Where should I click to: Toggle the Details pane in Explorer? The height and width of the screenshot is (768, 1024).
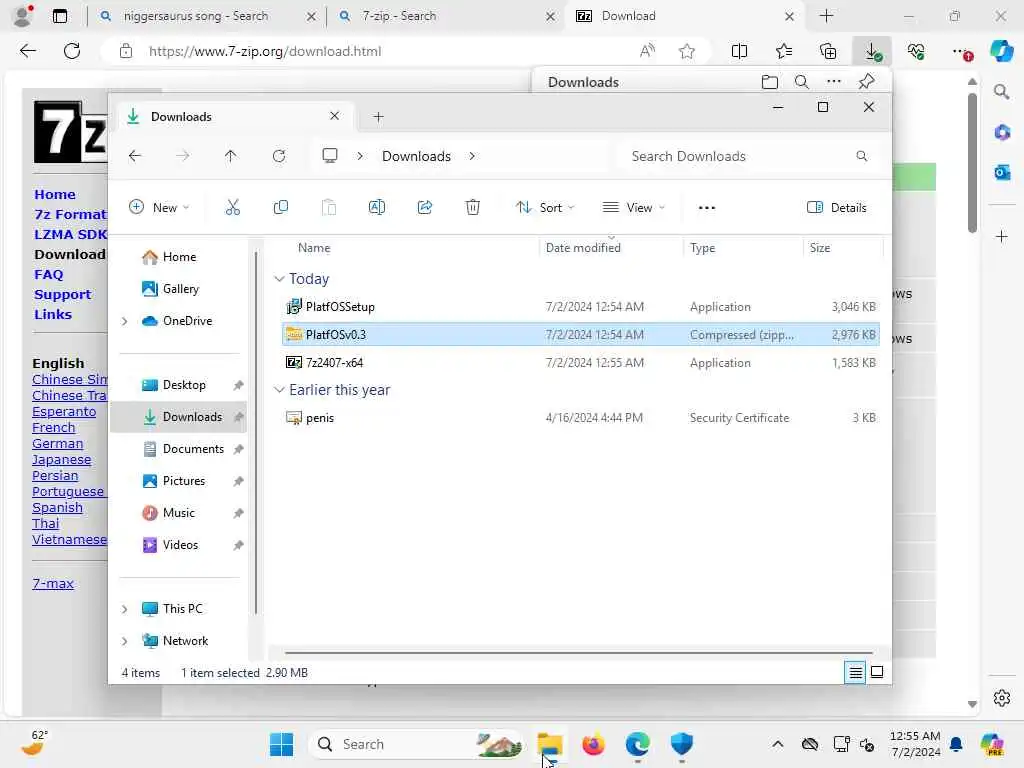point(837,208)
